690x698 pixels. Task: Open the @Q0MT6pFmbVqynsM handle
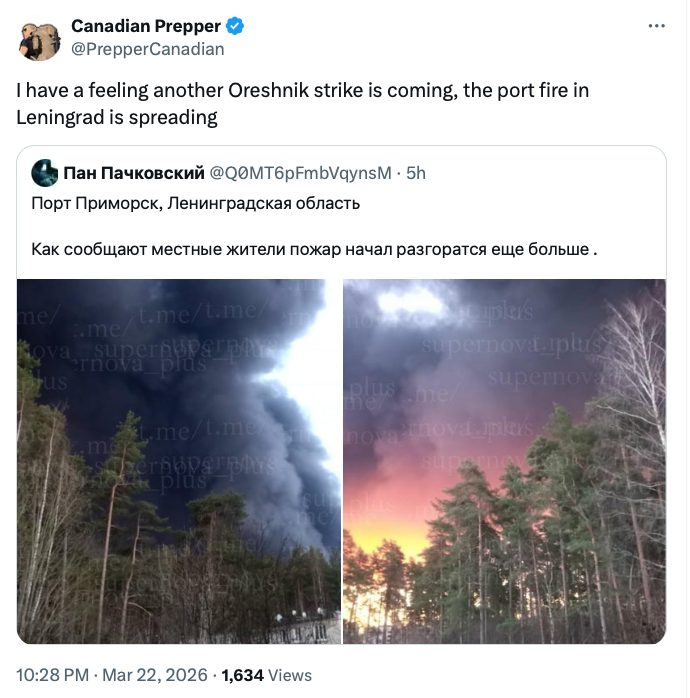point(300,173)
